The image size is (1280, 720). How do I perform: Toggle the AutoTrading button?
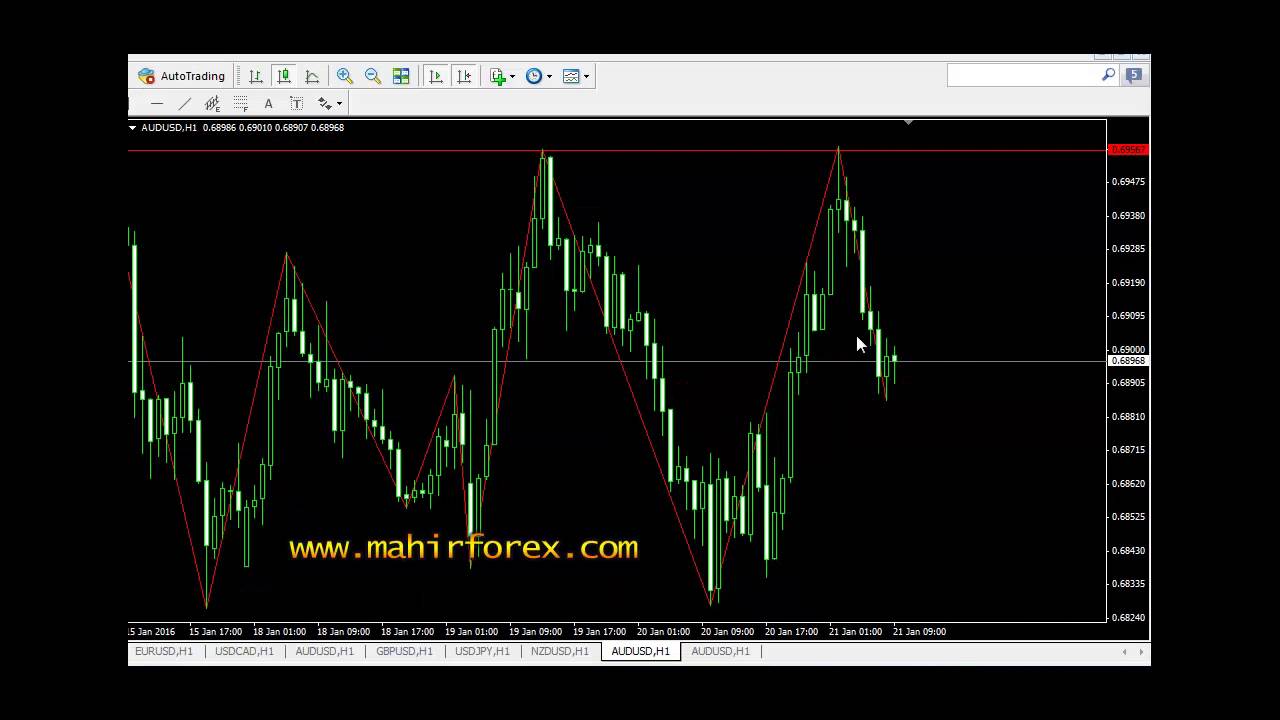[182, 76]
